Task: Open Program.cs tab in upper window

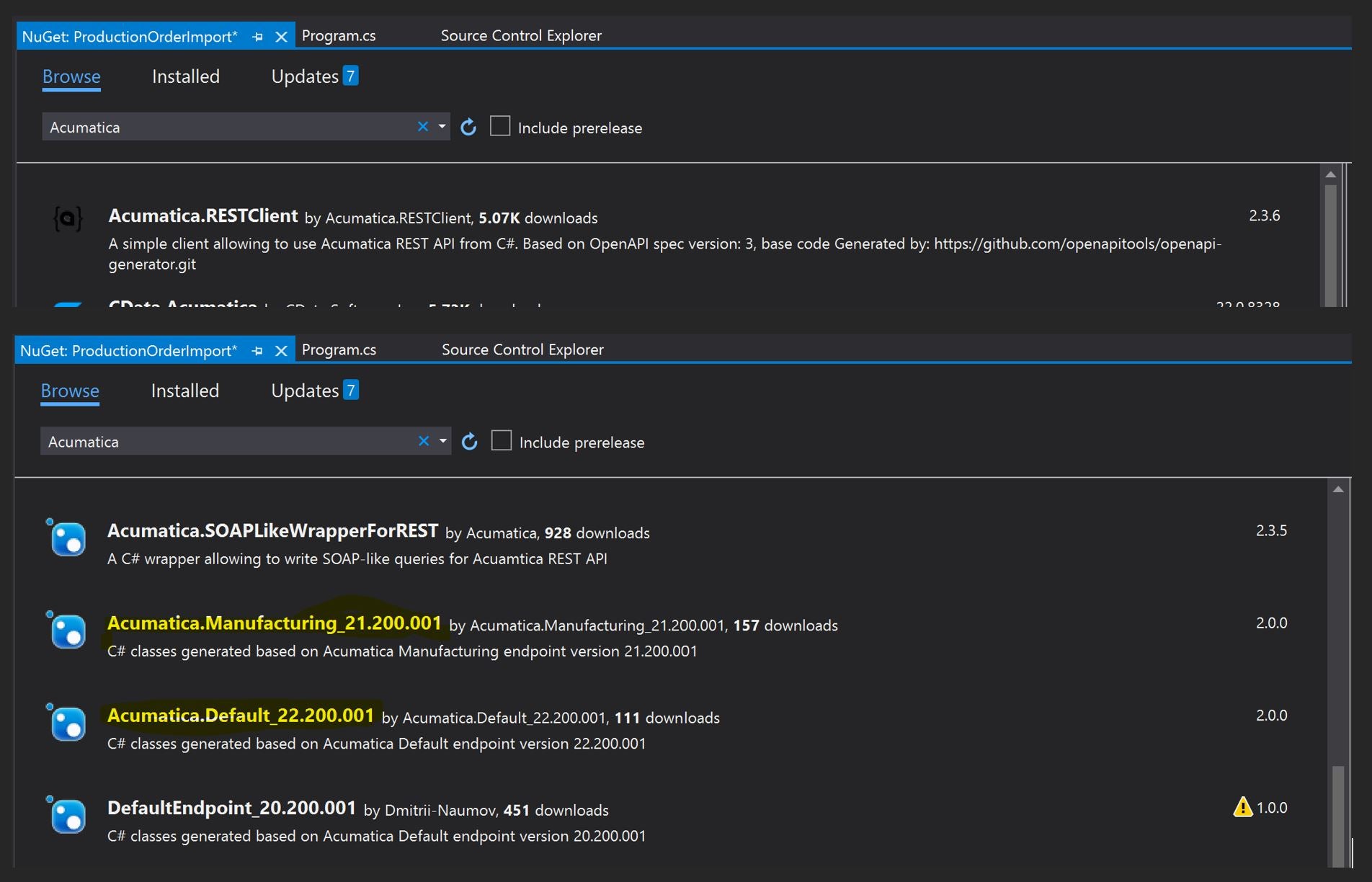Action: [x=339, y=35]
